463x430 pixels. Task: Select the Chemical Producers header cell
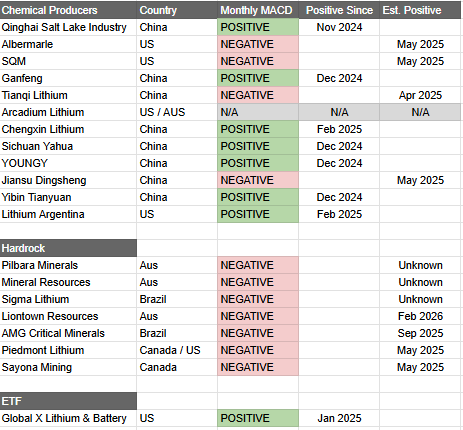pyautogui.click(x=68, y=10)
